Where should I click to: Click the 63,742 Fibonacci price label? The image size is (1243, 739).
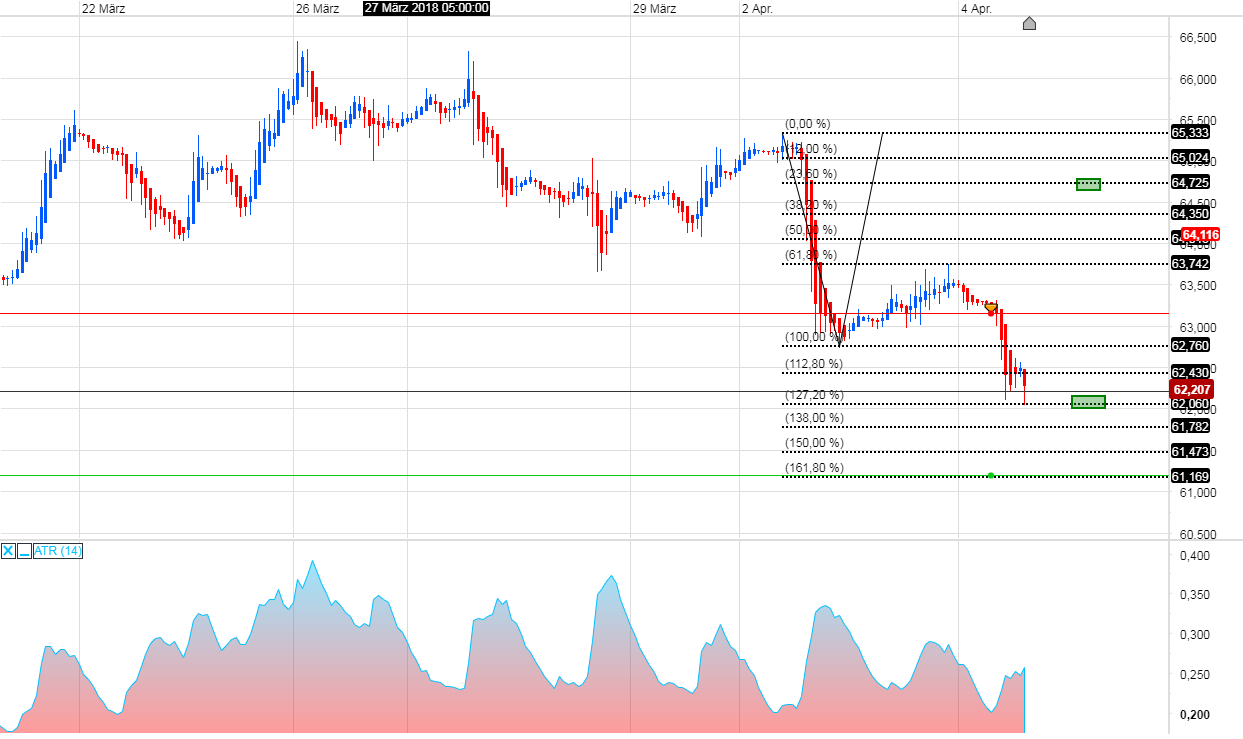(x=1190, y=264)
